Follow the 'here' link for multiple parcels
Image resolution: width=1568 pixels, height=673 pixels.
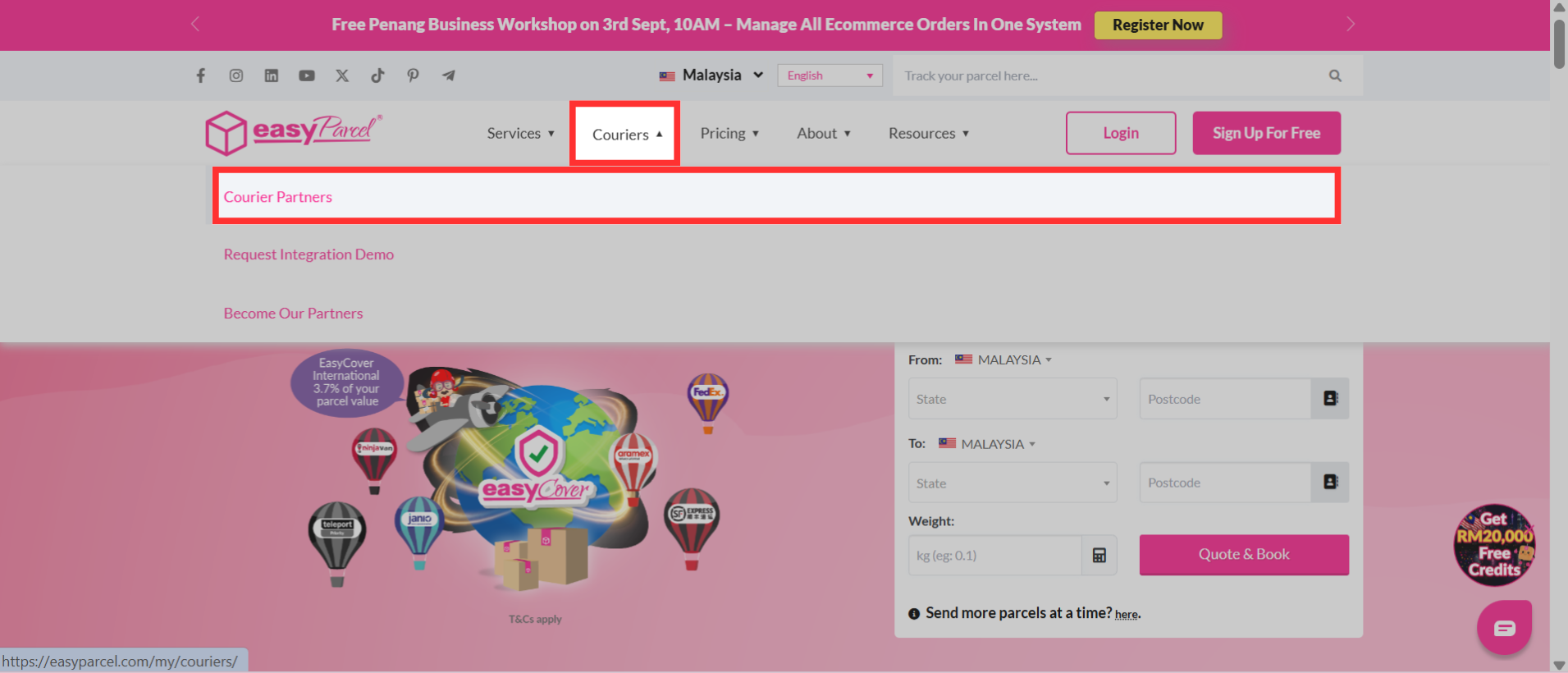tap(1127, 615)
